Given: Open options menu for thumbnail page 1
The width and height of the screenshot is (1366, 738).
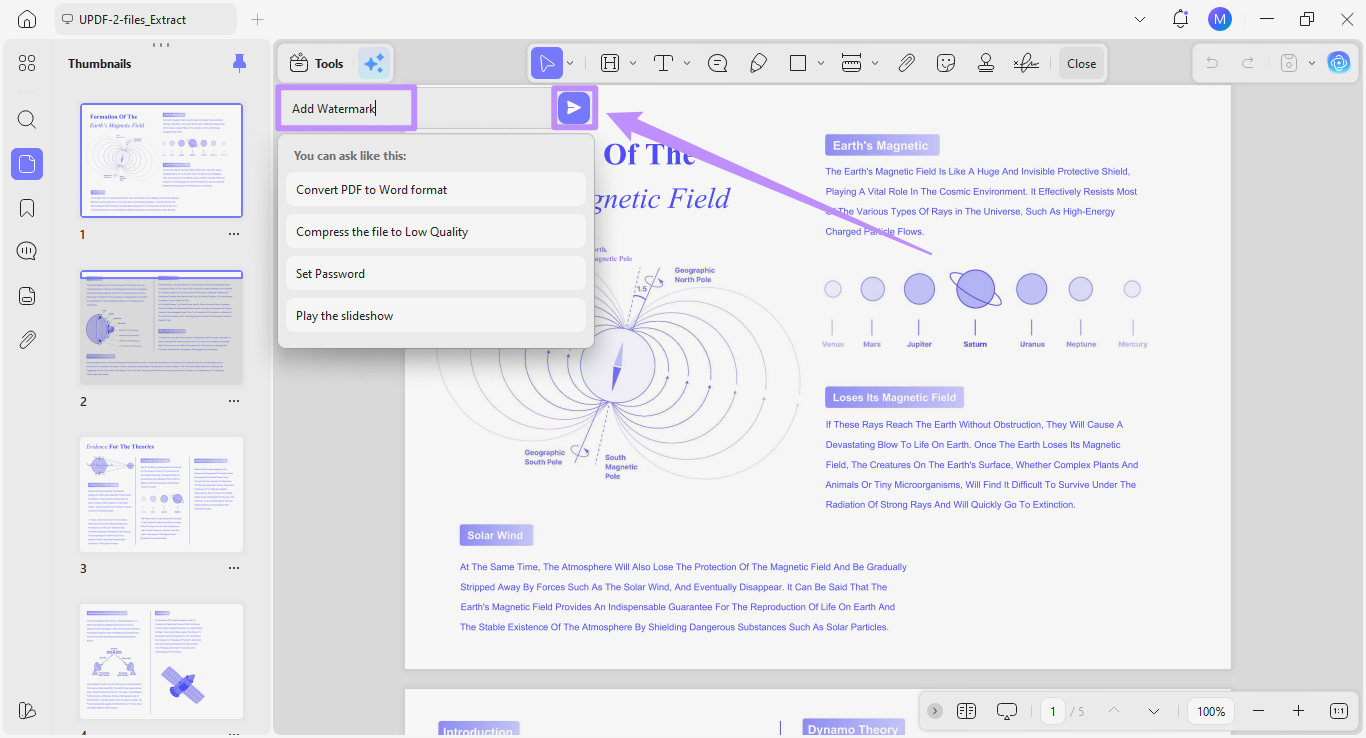Looking at the screenshot, I should point(234,234).
